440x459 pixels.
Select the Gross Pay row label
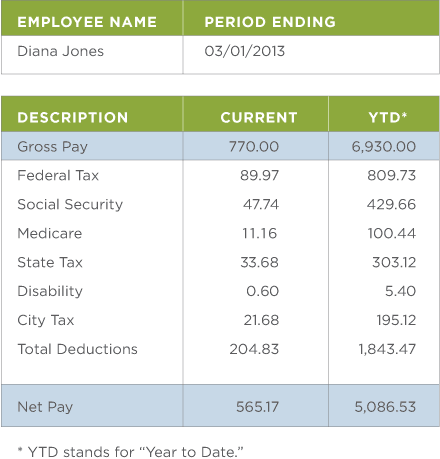pyautogui.click(x=52, y=147)
